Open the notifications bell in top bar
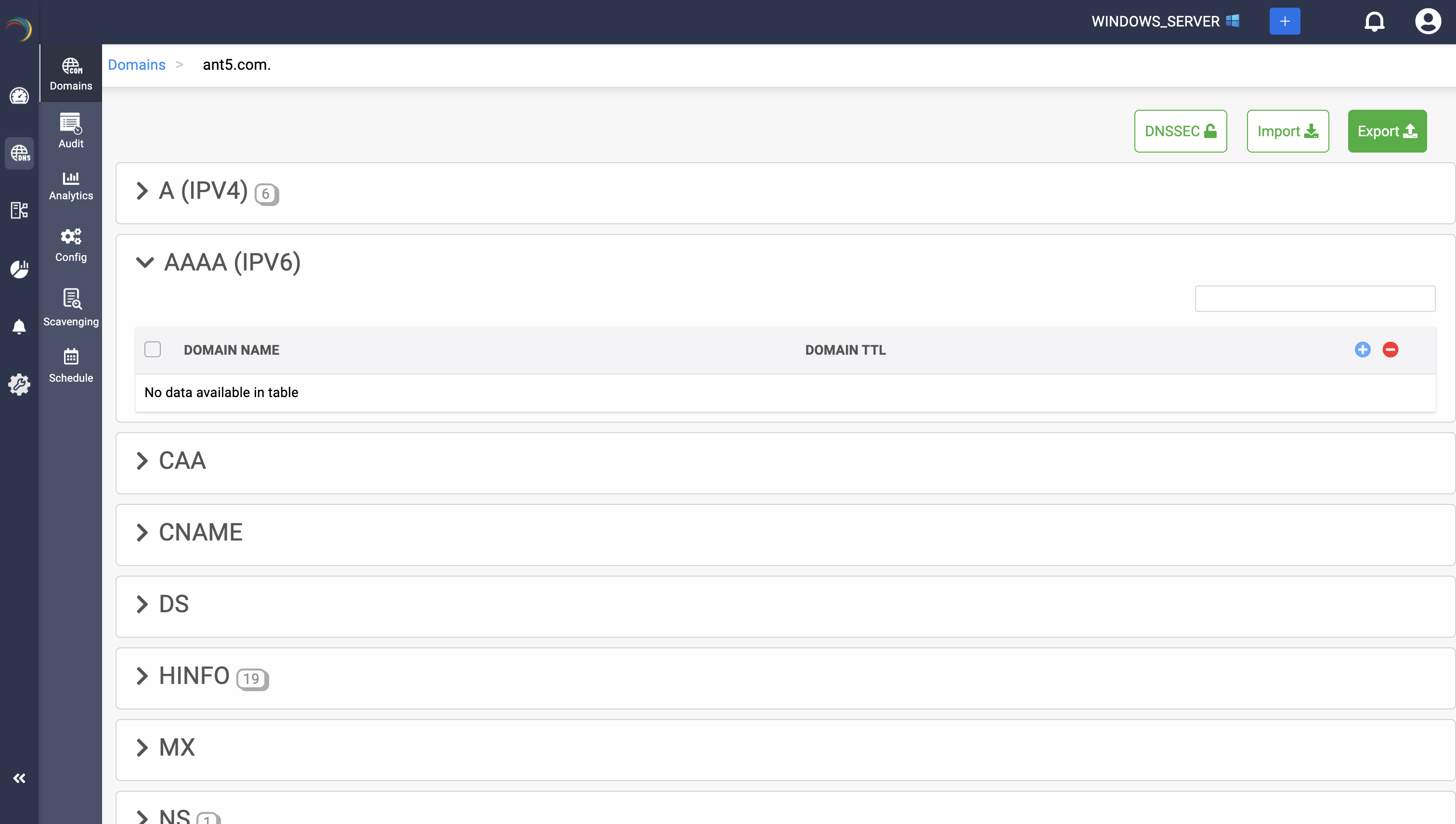The image size is (1456, 824). point(1374,22)
